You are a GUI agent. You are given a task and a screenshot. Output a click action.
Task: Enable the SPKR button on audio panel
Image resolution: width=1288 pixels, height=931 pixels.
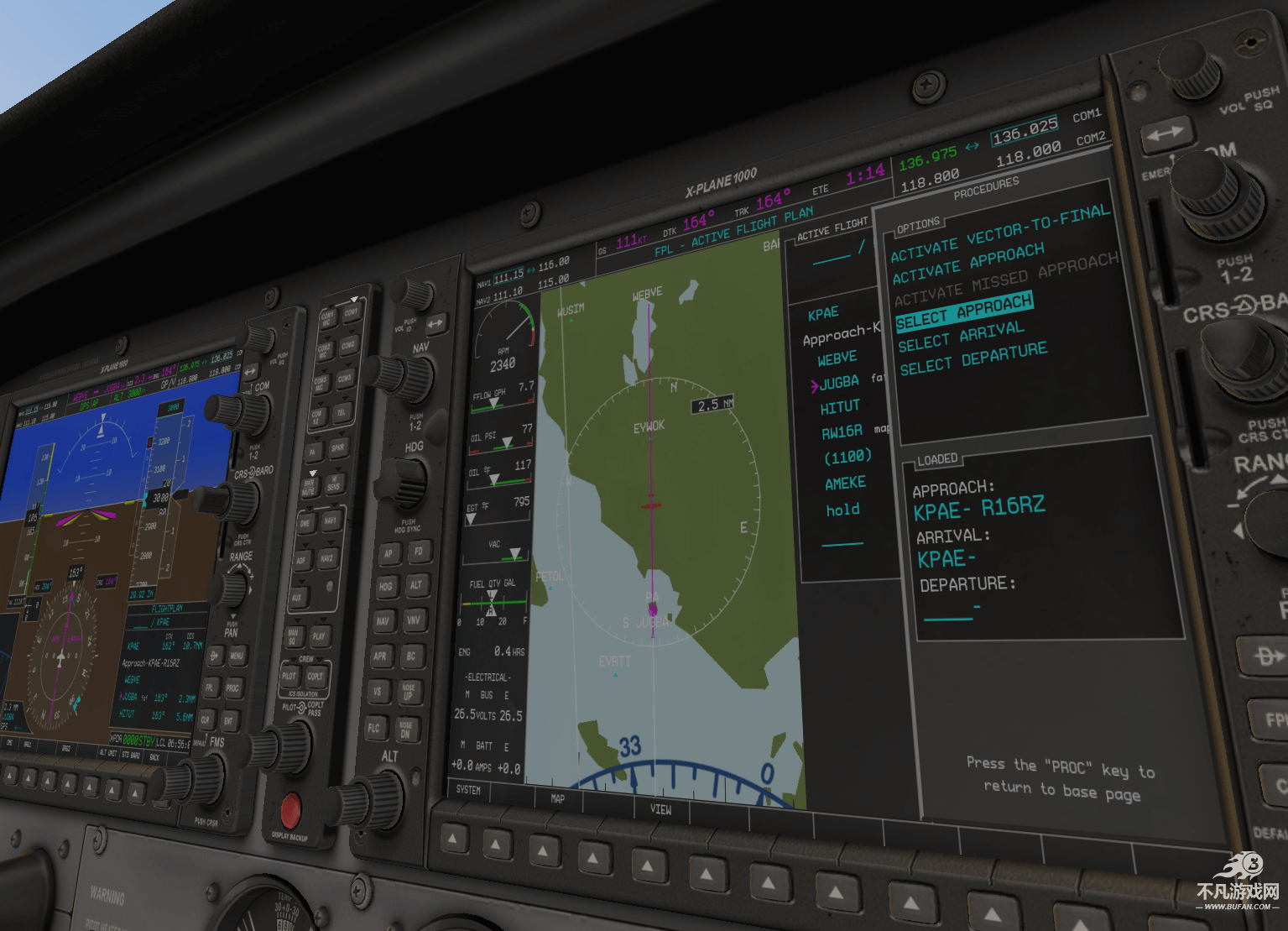339,448
